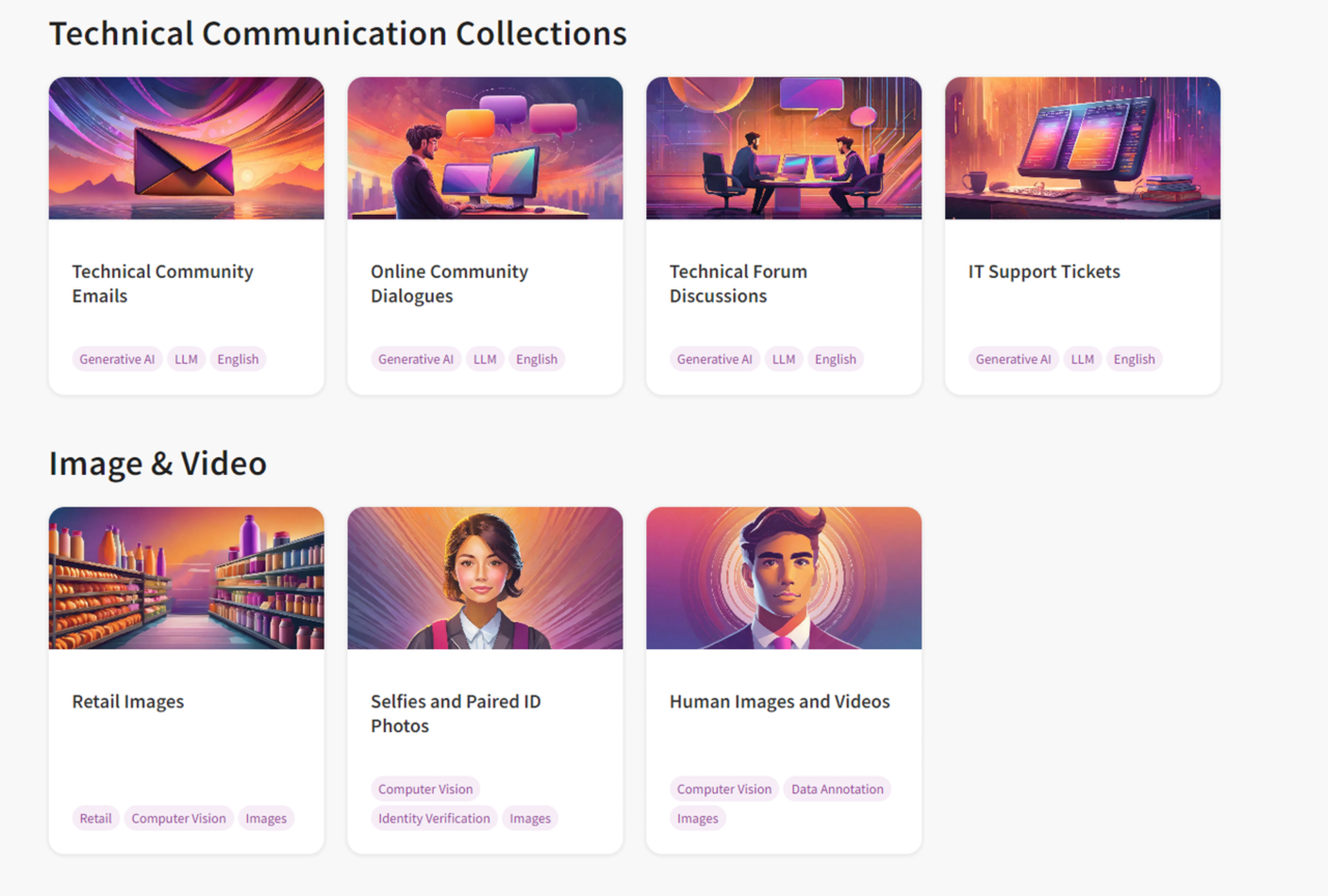The height and width of the screenshot is (896, 1328).
Task: Select the Identity Verification tag on Selfies
Action: [434, 819]
